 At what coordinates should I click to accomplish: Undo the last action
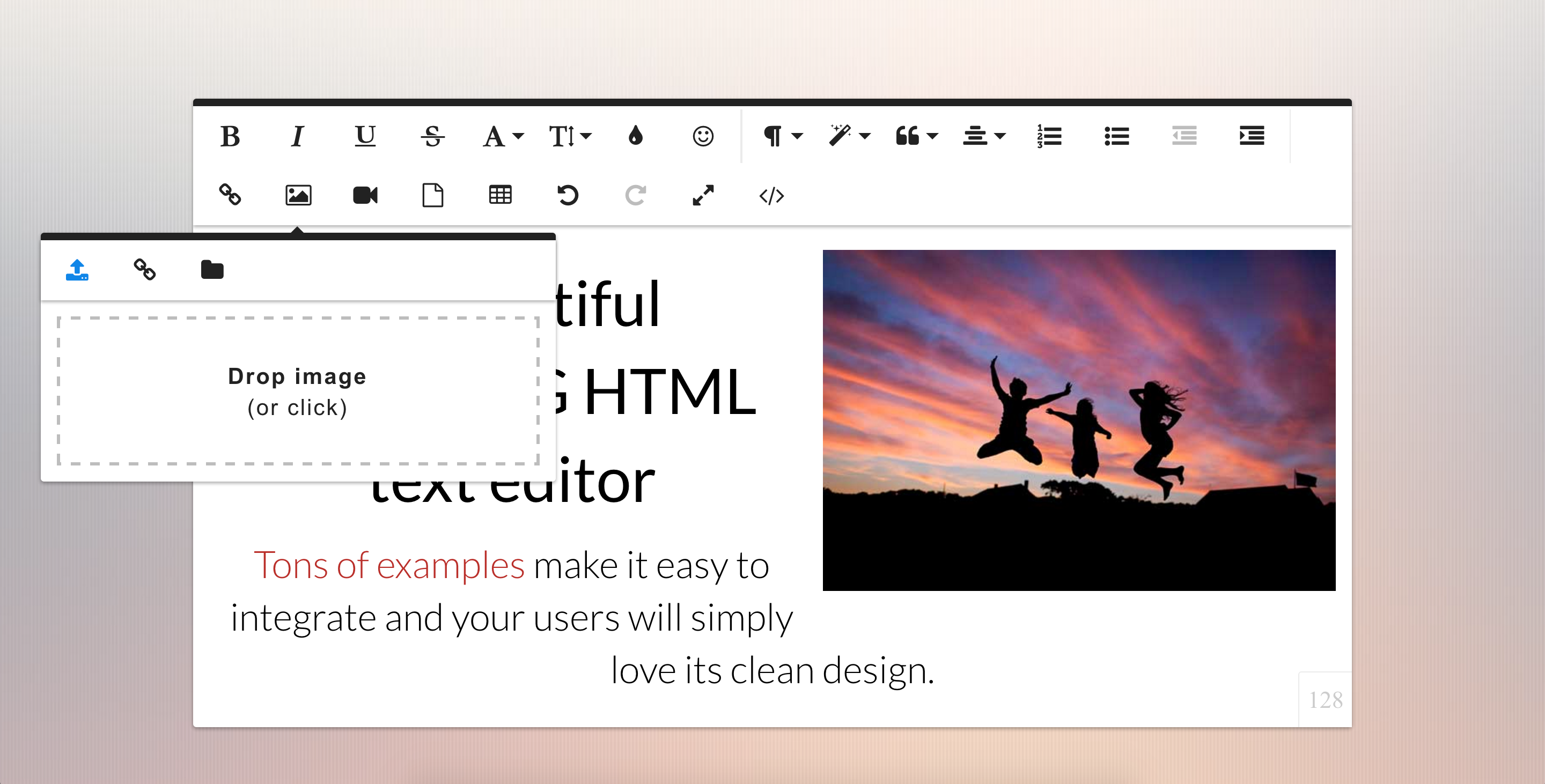[568, 195]
